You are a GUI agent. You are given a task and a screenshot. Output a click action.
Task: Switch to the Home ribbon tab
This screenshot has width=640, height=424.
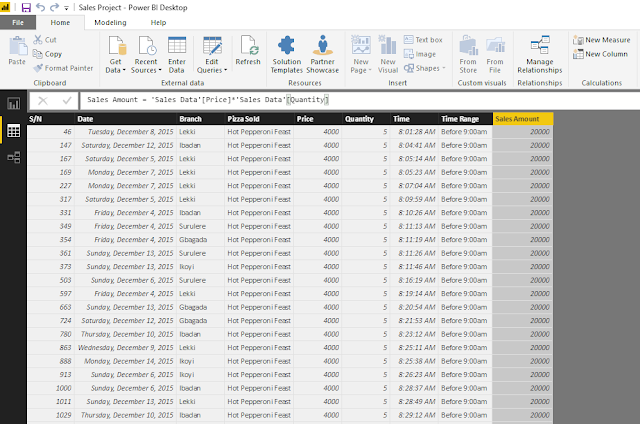(x=60, y=22)
